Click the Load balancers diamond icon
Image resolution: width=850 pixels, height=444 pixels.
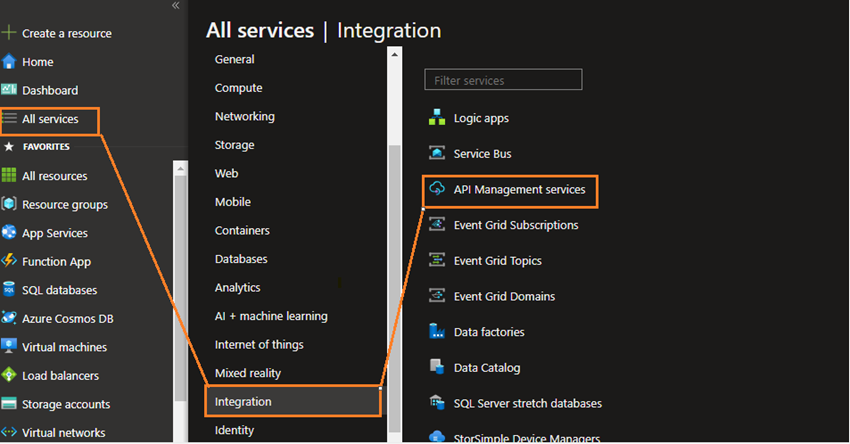click(x=9, y=375)
